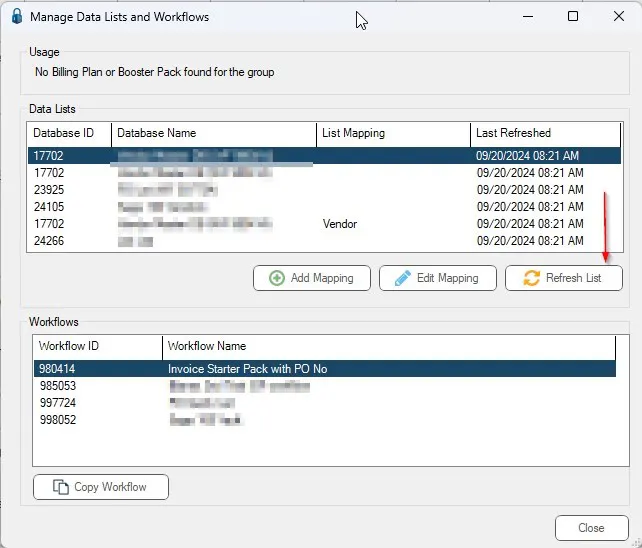The height and width of the screenshot is (548, 642).
Task: Click the Add Mapping button
Action: click(x=312, y=278)
